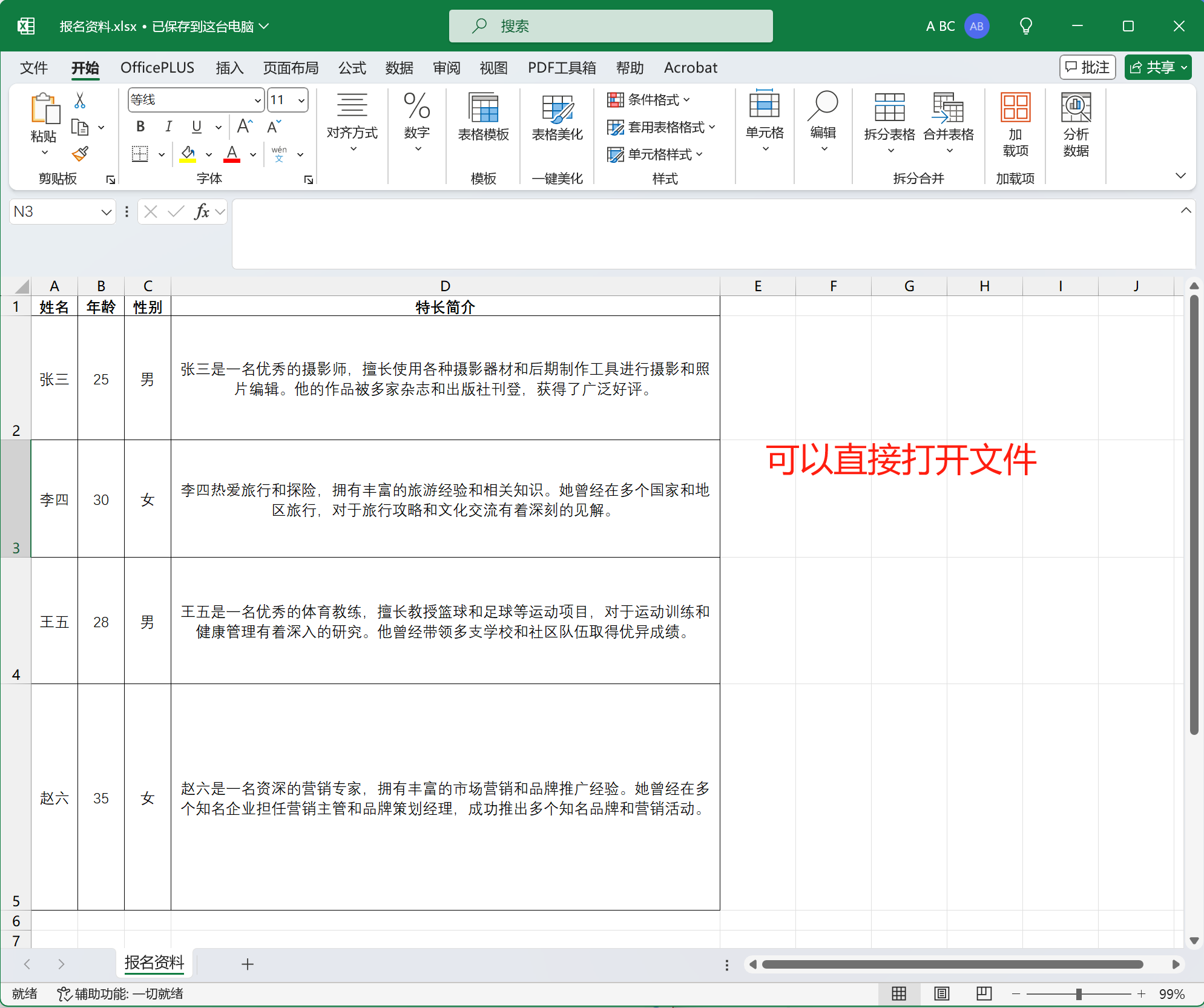This screenshot has height=1008, width=1204.
Task: Click the Insert Function fx icon
Action: [x=202, y=212]
